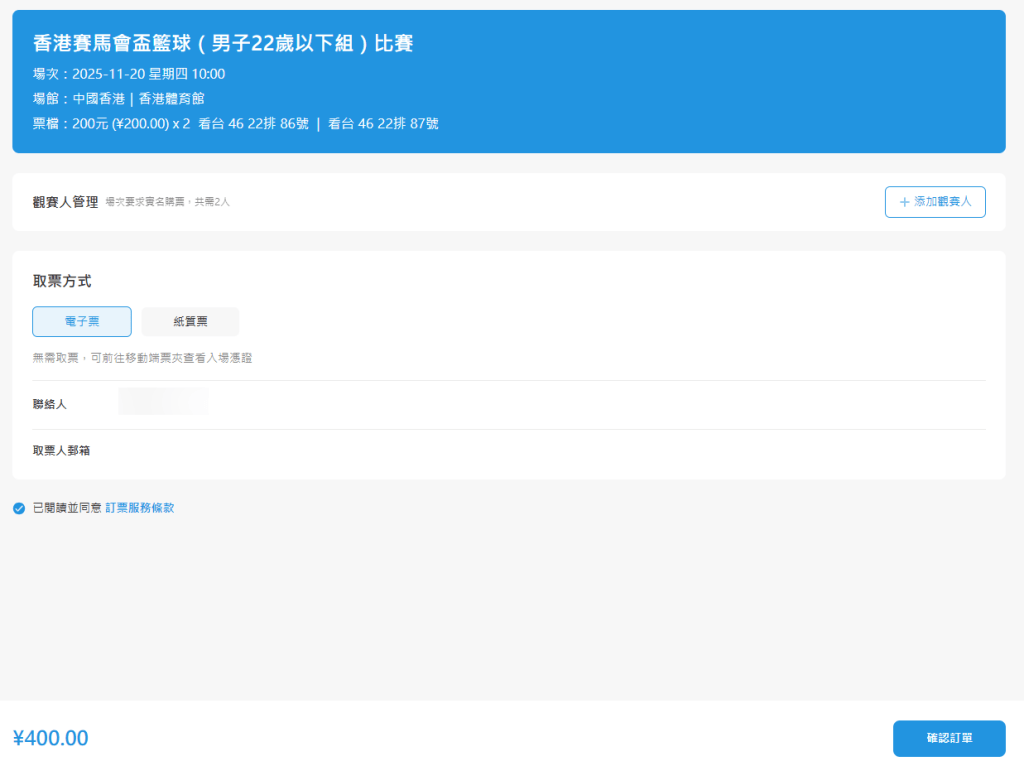The width and height of the screenshot is (1024, 766).
Task: Click the session date 2025-11-20 line
Action: 129,74
